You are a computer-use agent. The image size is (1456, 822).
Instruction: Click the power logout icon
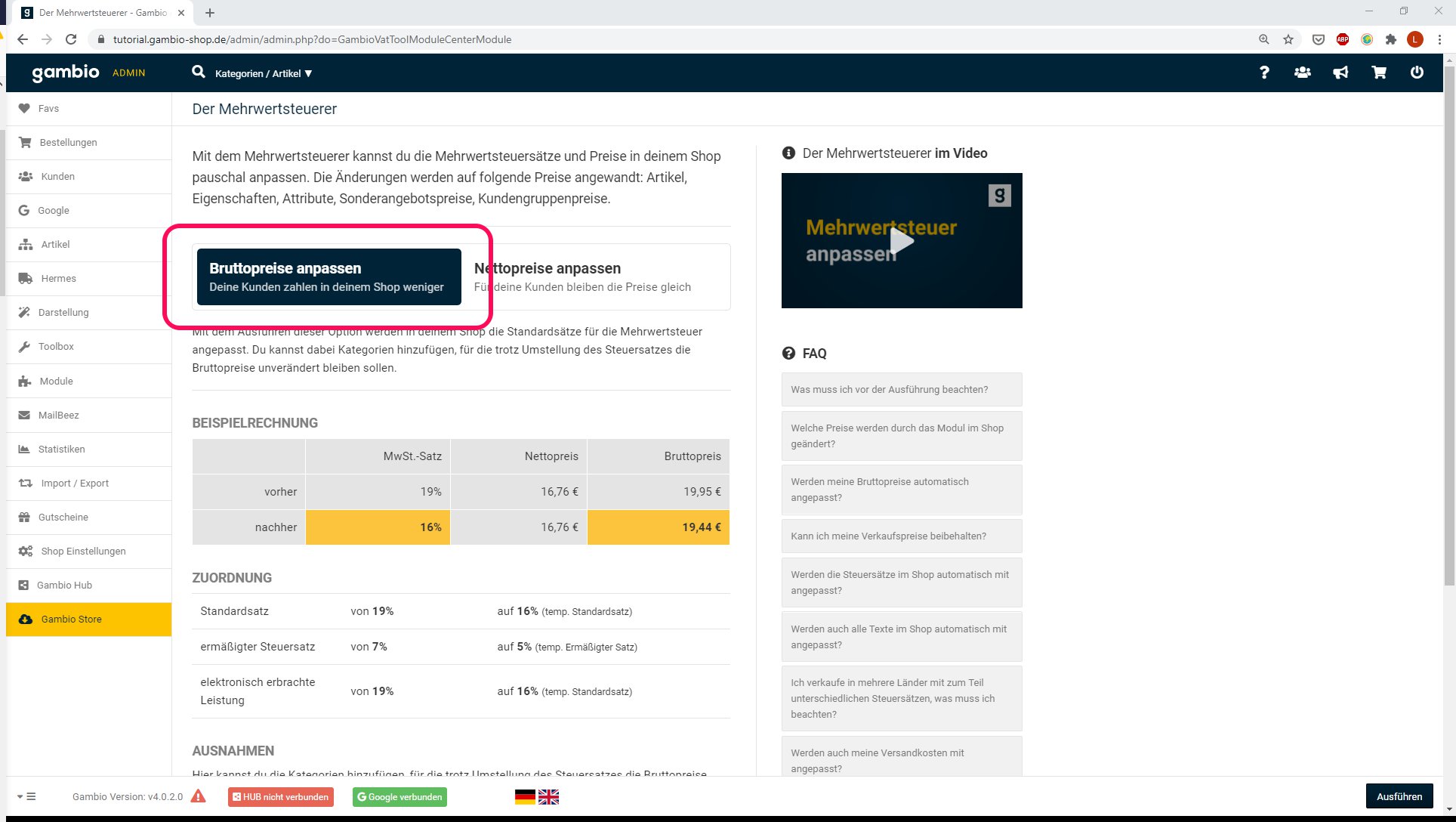point(1417,73)
